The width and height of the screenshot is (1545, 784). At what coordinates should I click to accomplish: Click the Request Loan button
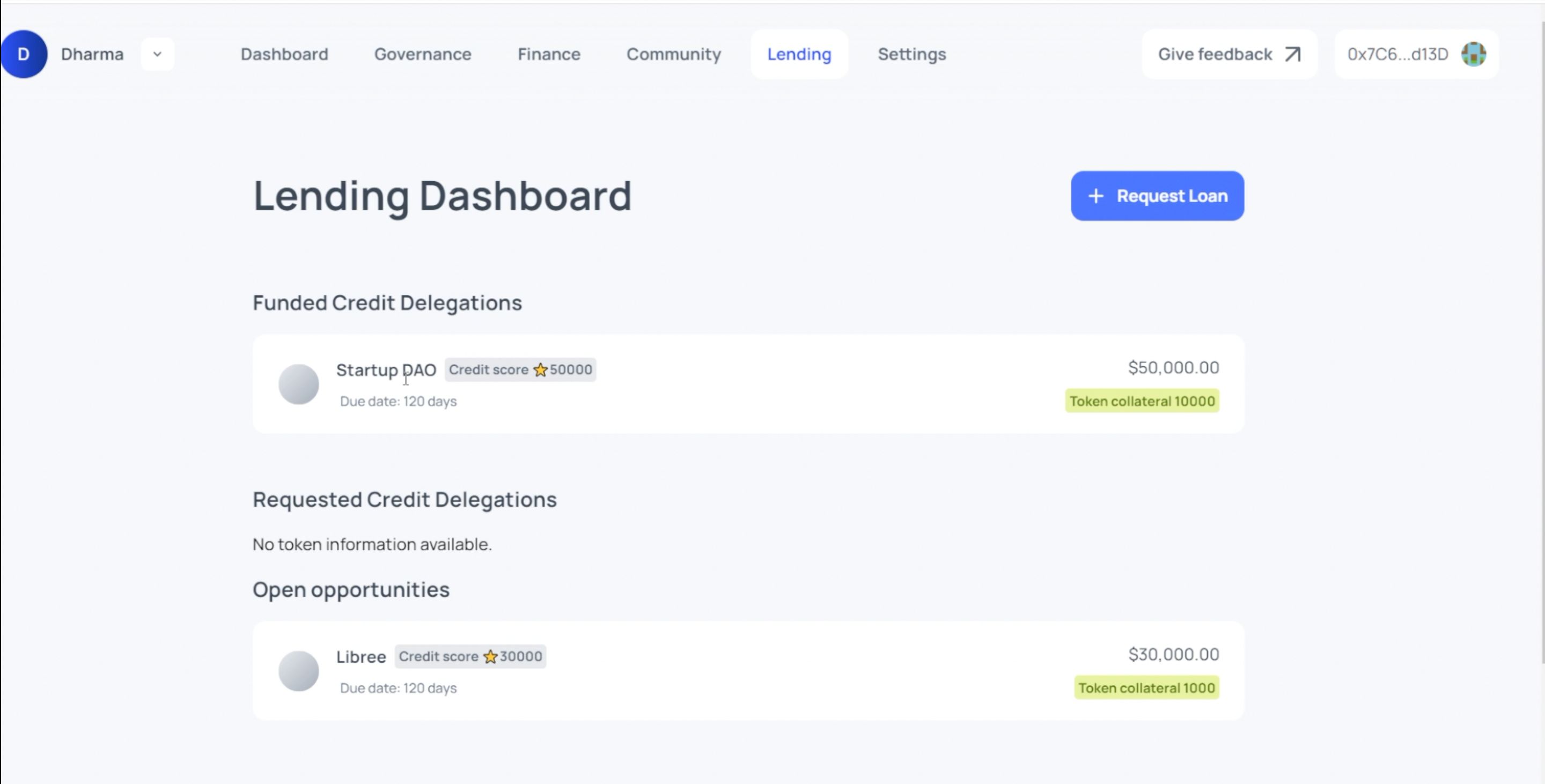[x=1157, y=196]
